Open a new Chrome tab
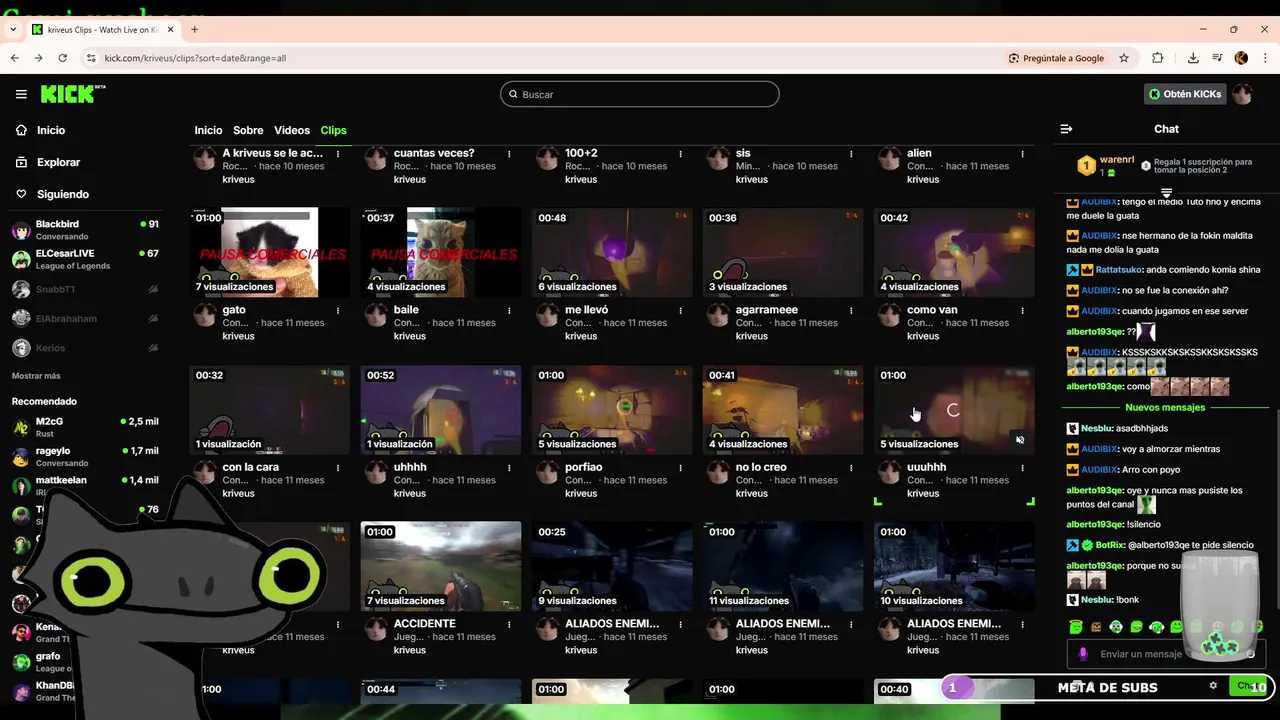Viewport: 1280px width, 720px height. click(194, 29)
